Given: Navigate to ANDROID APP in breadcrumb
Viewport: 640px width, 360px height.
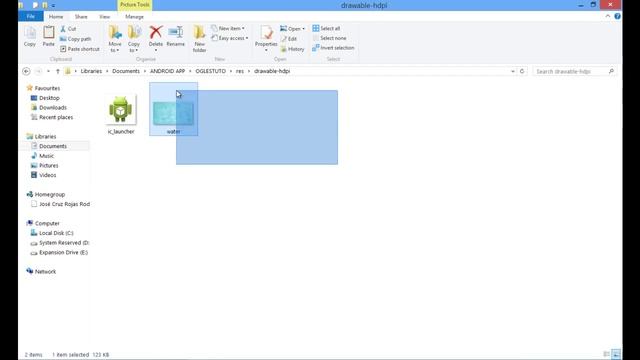Looking at the screenshot, I should 167,71.
